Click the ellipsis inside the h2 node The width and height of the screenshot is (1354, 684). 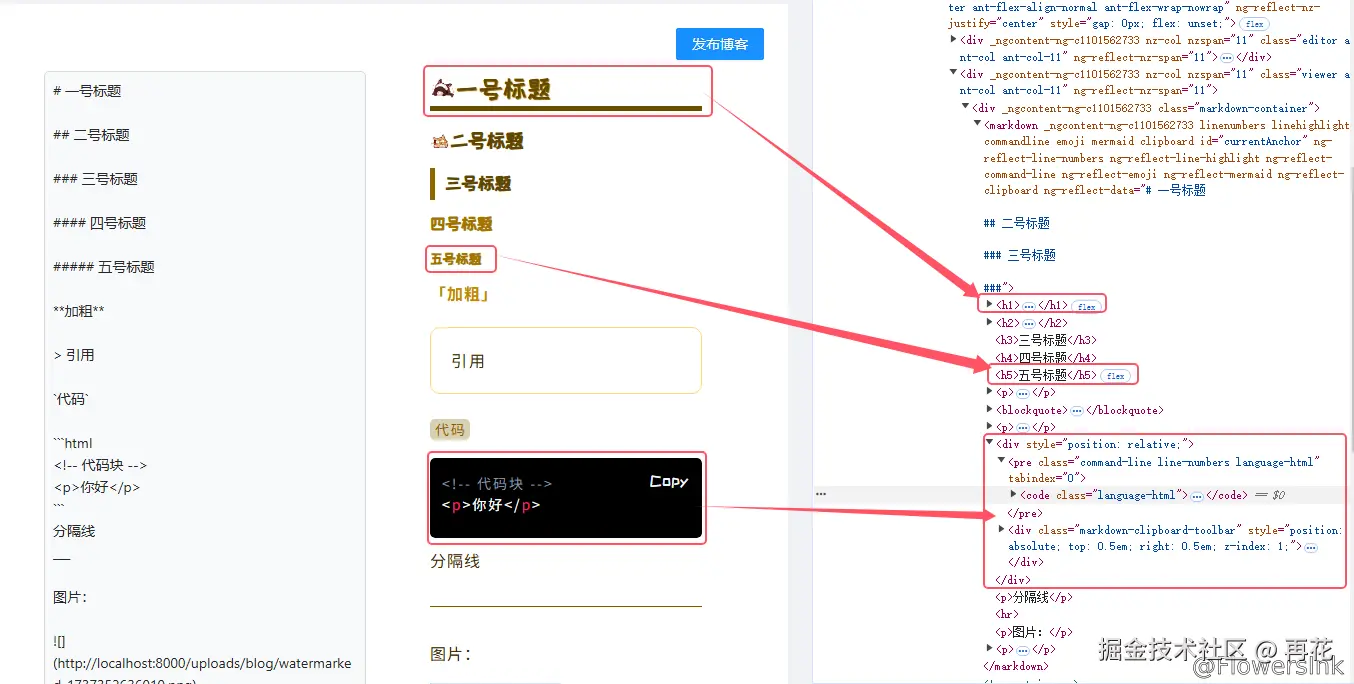[1028, 323]
